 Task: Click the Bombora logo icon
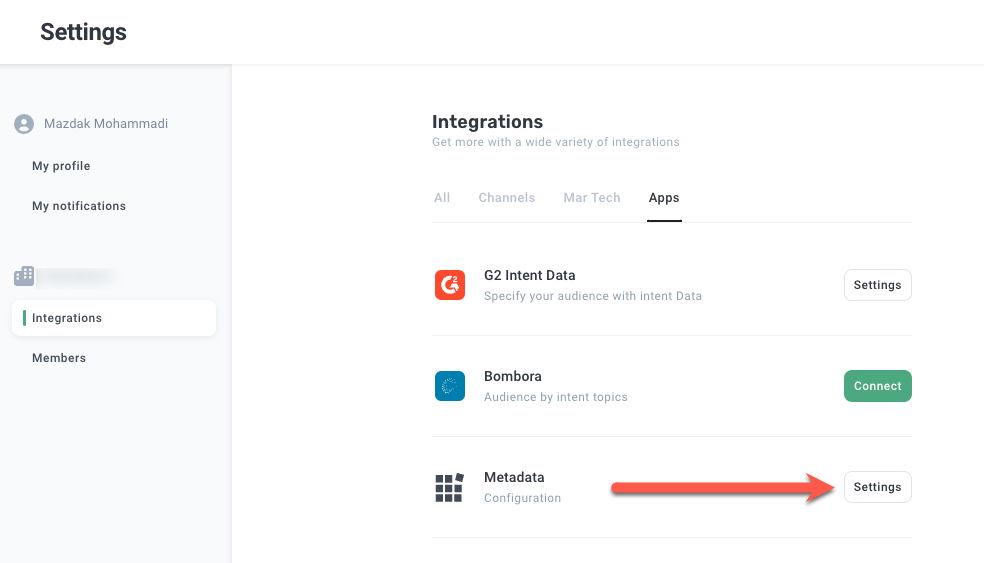[x=450, y=386]
